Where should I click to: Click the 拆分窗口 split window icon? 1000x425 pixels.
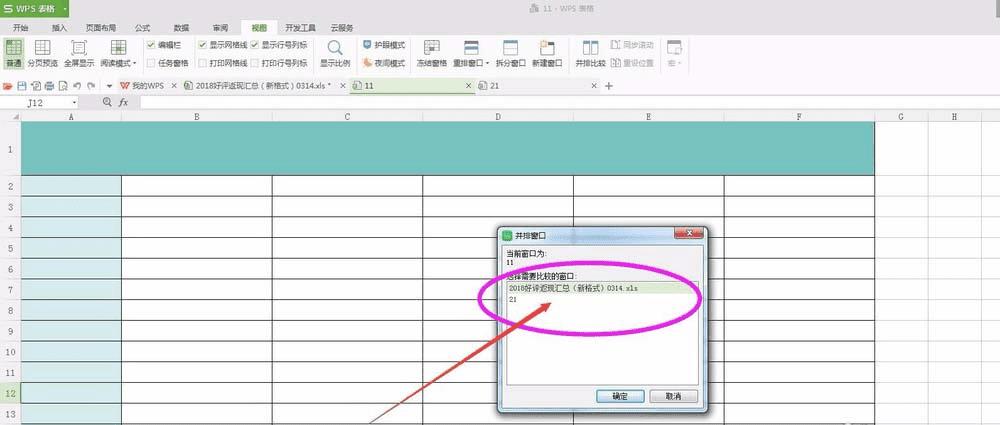(x=510, y=54)
